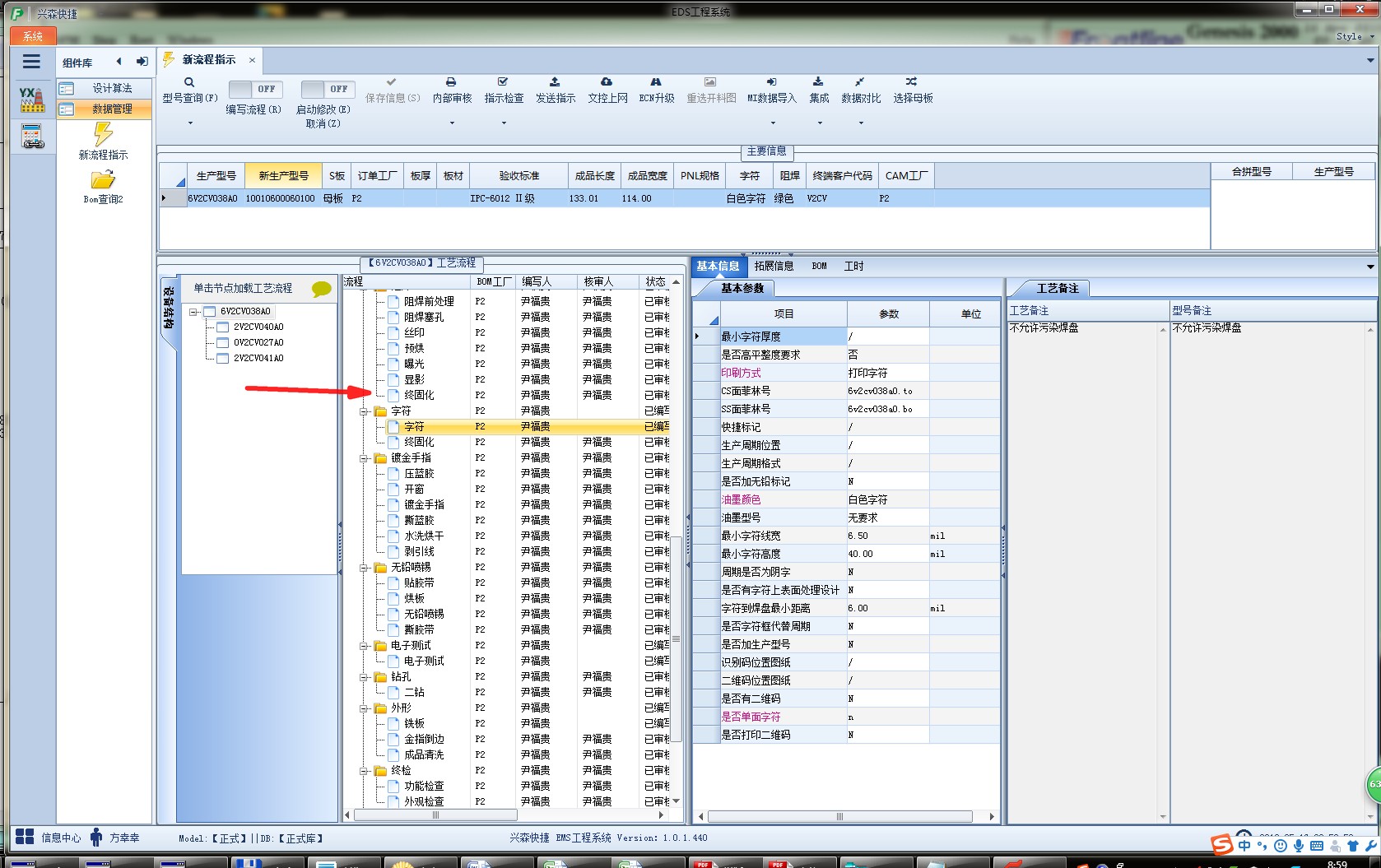This screenshot has height=868, width=1381.
Task: Check the 0V2CV027A0 checkbox
Action: pos(222,343)
